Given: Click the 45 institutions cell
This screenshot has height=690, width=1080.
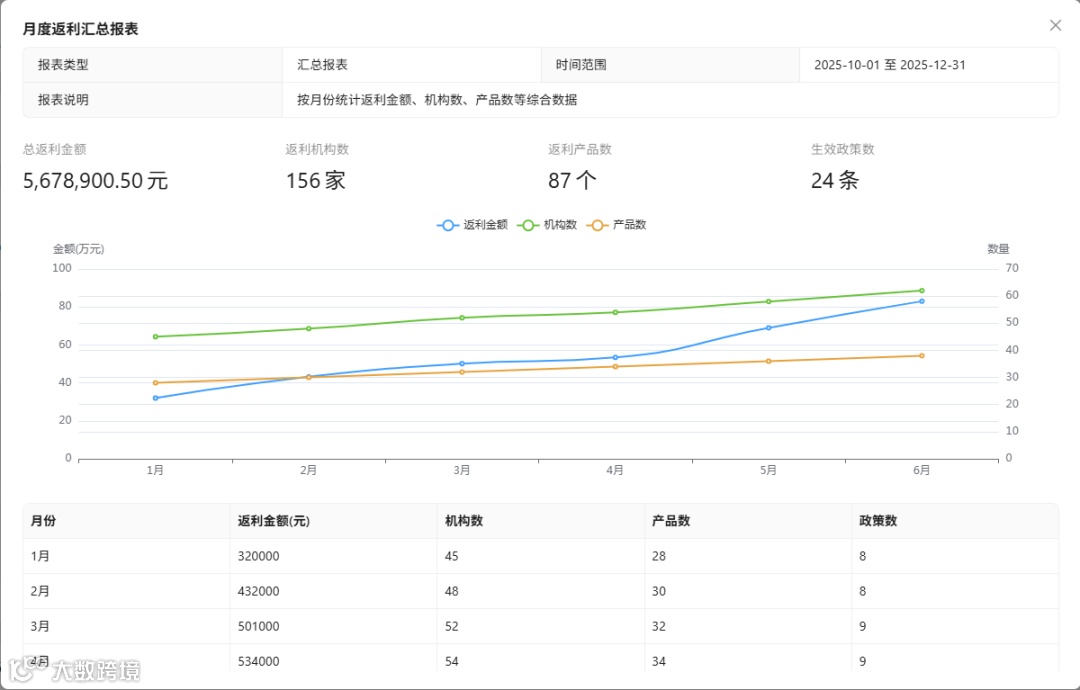Looking at the screenshot, I should [x=541, y=556].
